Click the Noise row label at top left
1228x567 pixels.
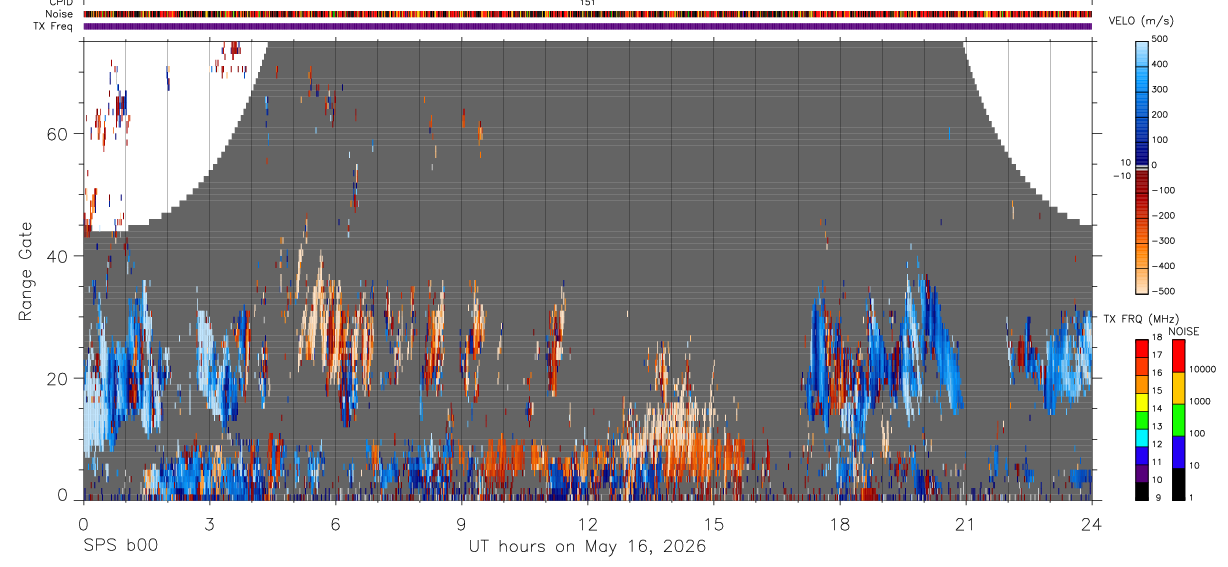point(59,14)
